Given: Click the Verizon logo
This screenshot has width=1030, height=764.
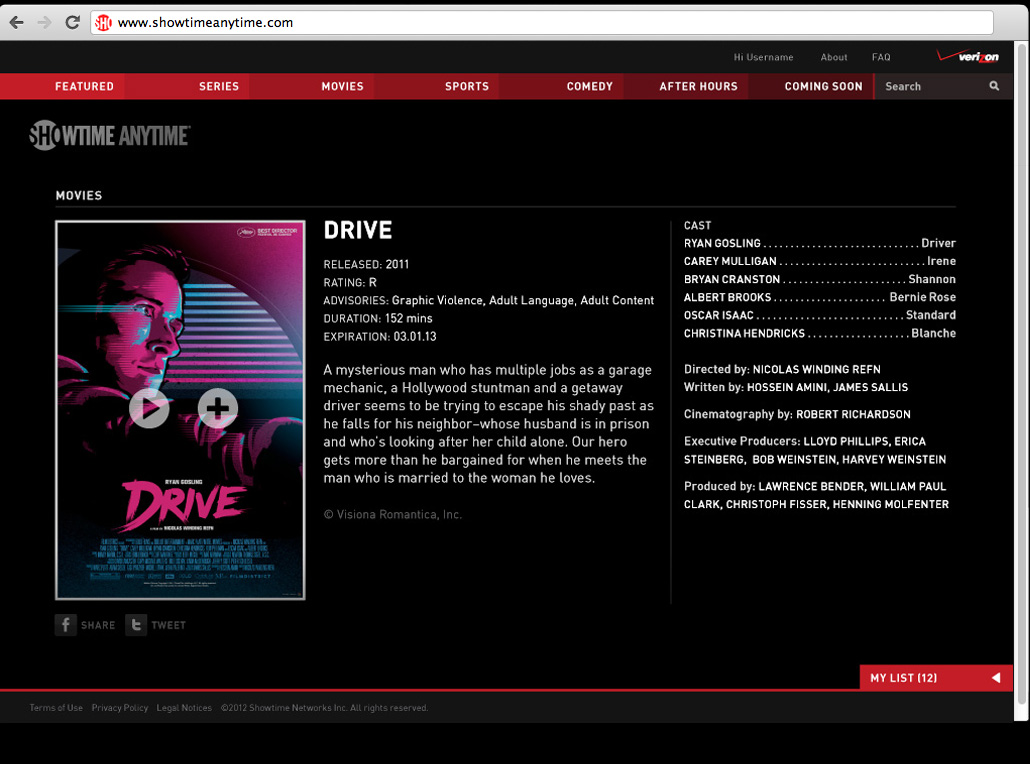Looking at the screenshot, I should [968, 56].
